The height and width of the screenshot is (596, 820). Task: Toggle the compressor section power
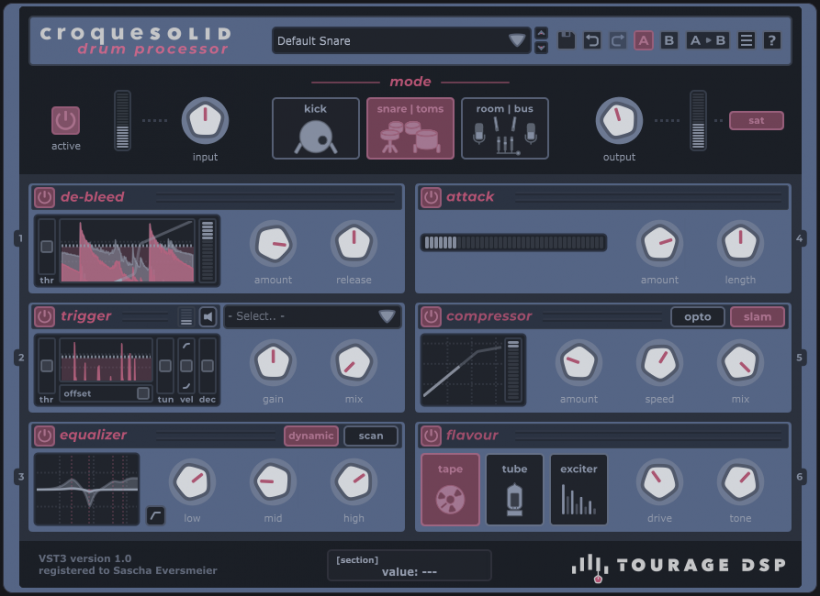click(x=431, y=316)
